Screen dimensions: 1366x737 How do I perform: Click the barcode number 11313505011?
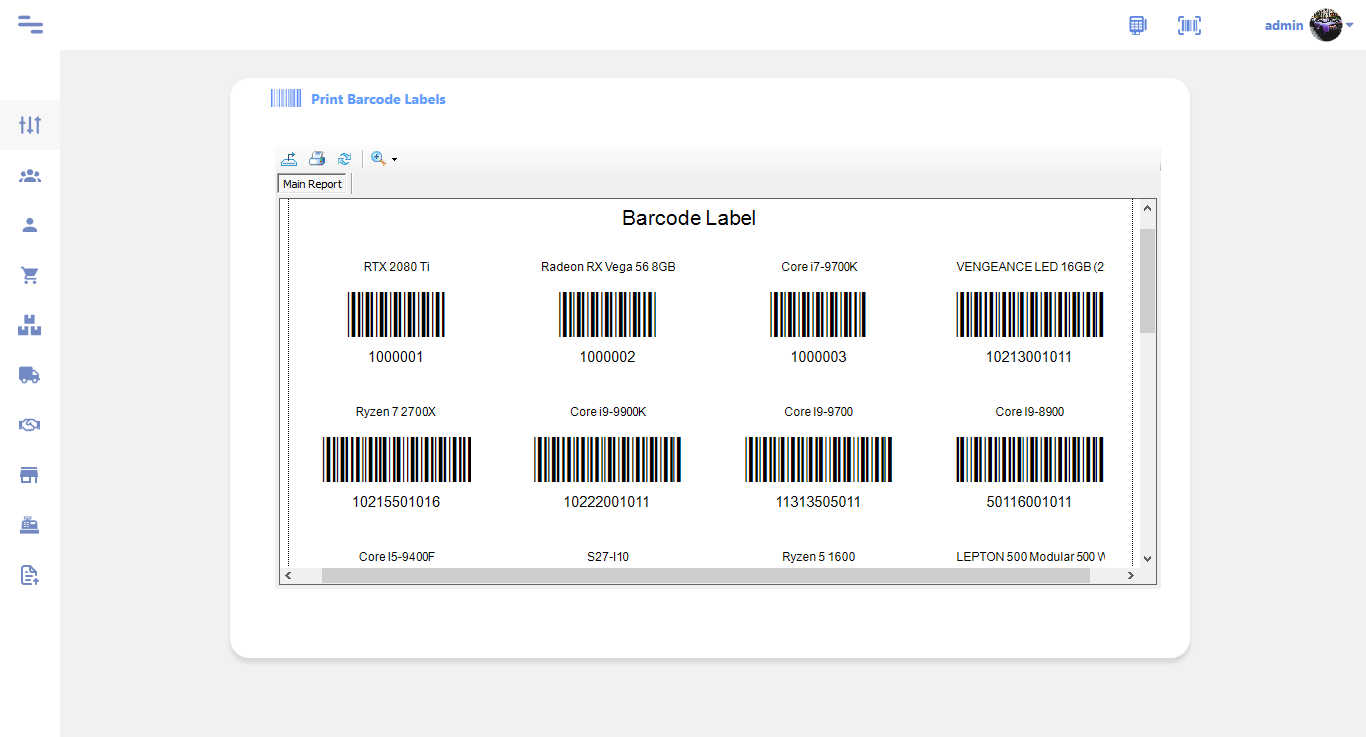click(818, 502)
